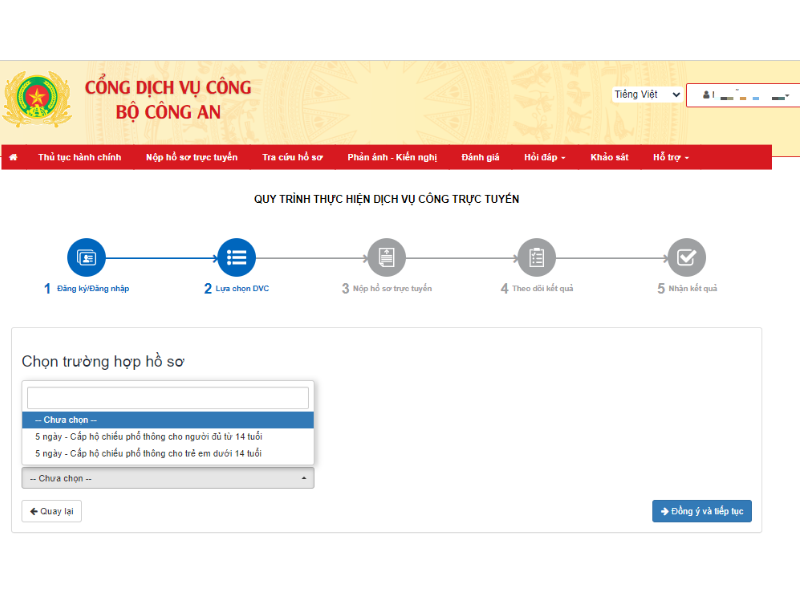Open Thủ tục hành chính menu item
Screen dimensions: 800x600
79,158
